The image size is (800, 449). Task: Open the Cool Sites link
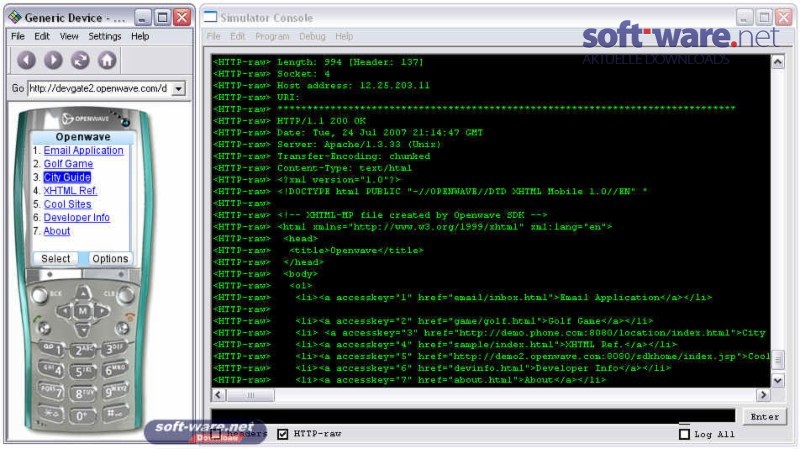(67, 204)
